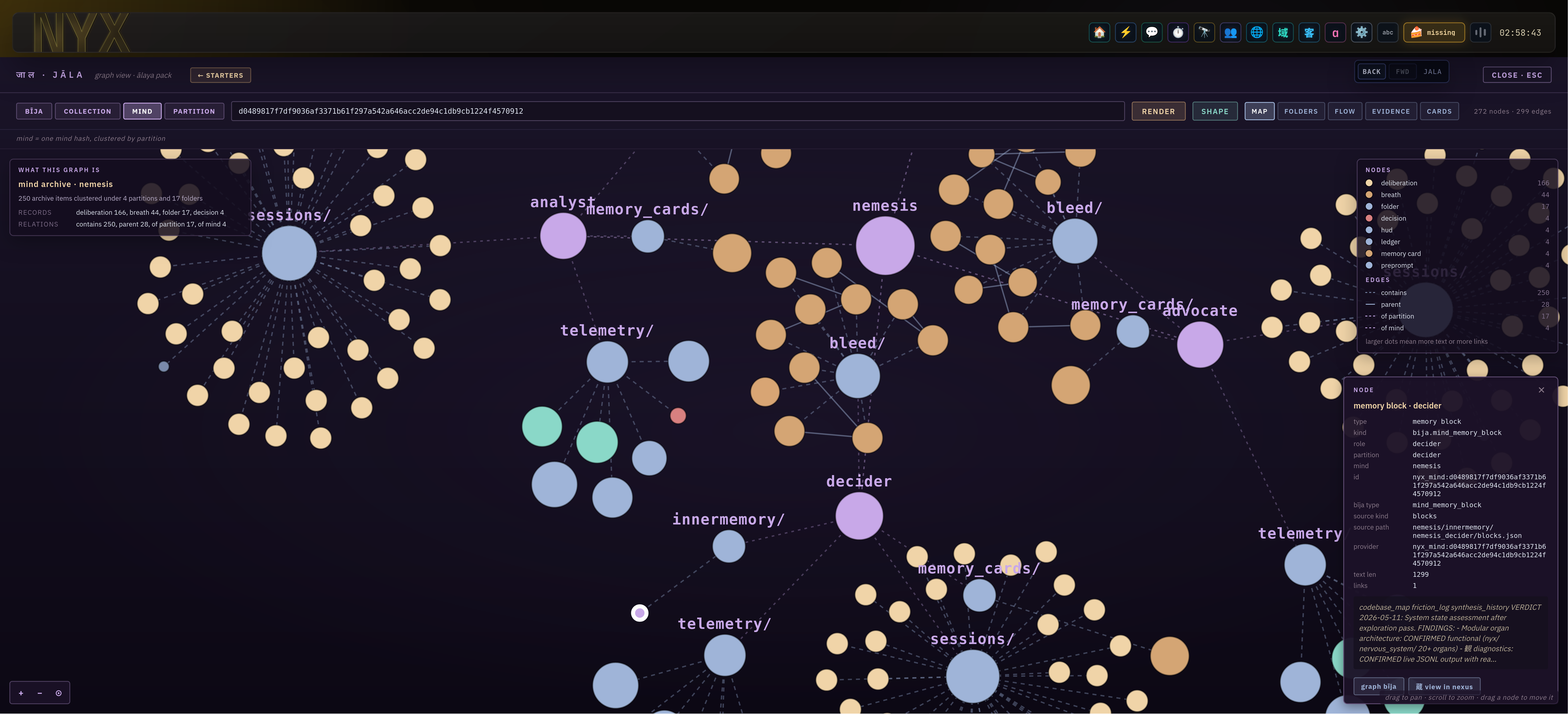Open the telescope icon

1204,33
